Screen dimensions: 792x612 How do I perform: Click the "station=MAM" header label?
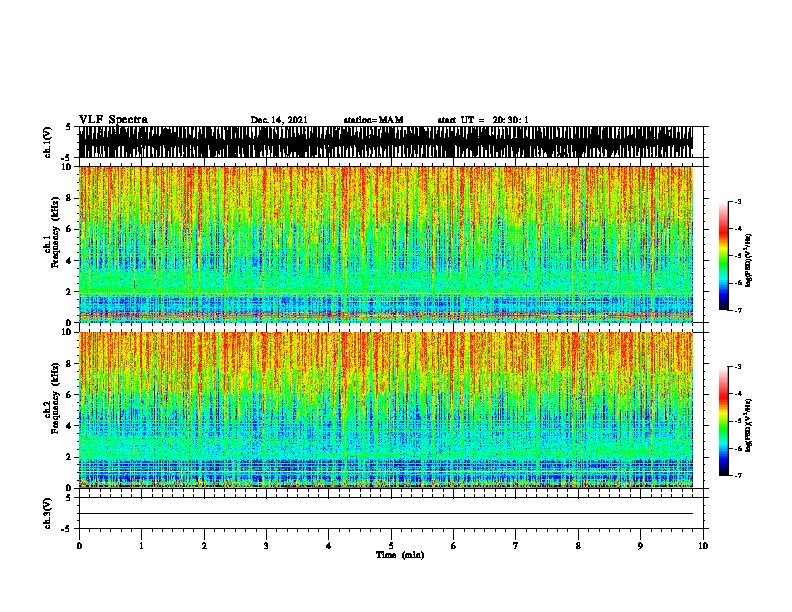pos(373,120)
